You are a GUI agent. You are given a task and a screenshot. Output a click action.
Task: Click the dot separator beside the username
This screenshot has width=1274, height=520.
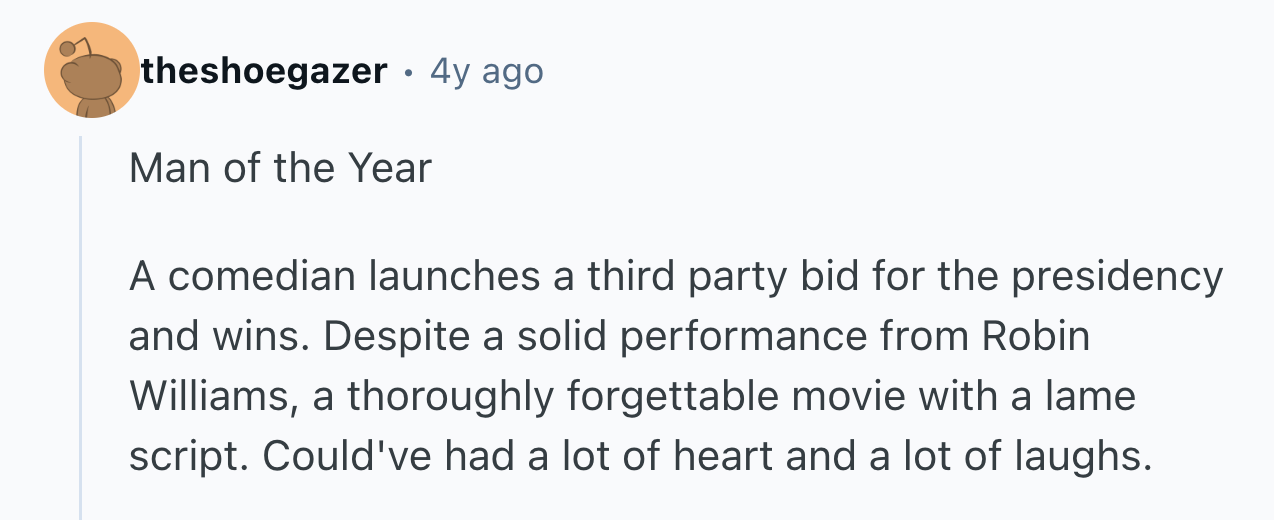pyautogui.click(x=408, y=72)
